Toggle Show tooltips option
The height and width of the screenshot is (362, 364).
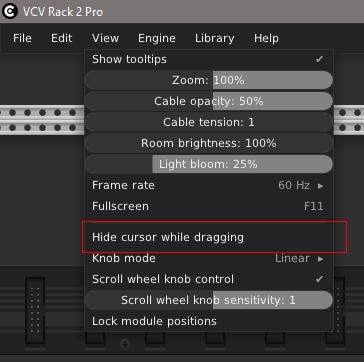coord(209,59)
